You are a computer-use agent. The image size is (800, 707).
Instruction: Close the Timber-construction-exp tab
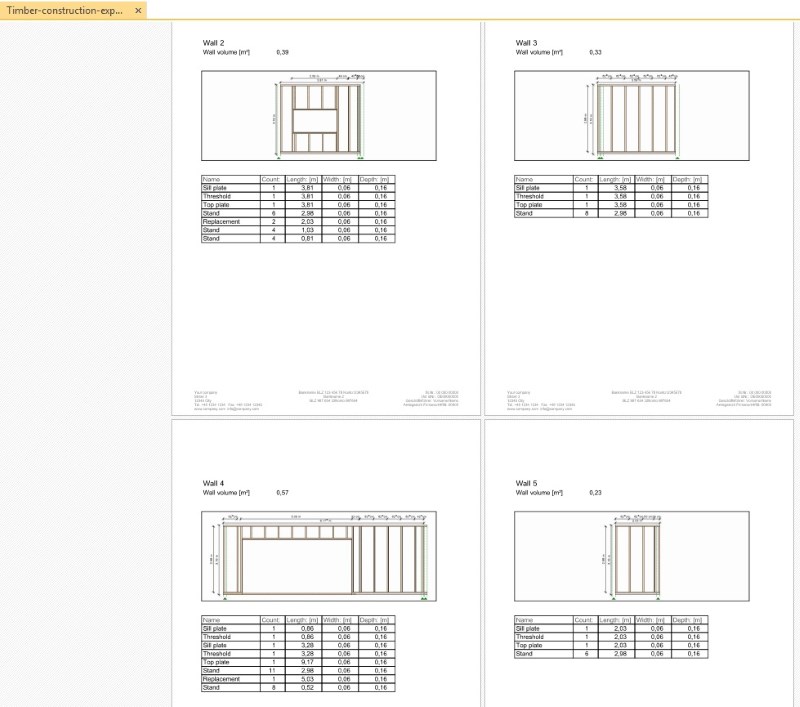tap(138, 10)
